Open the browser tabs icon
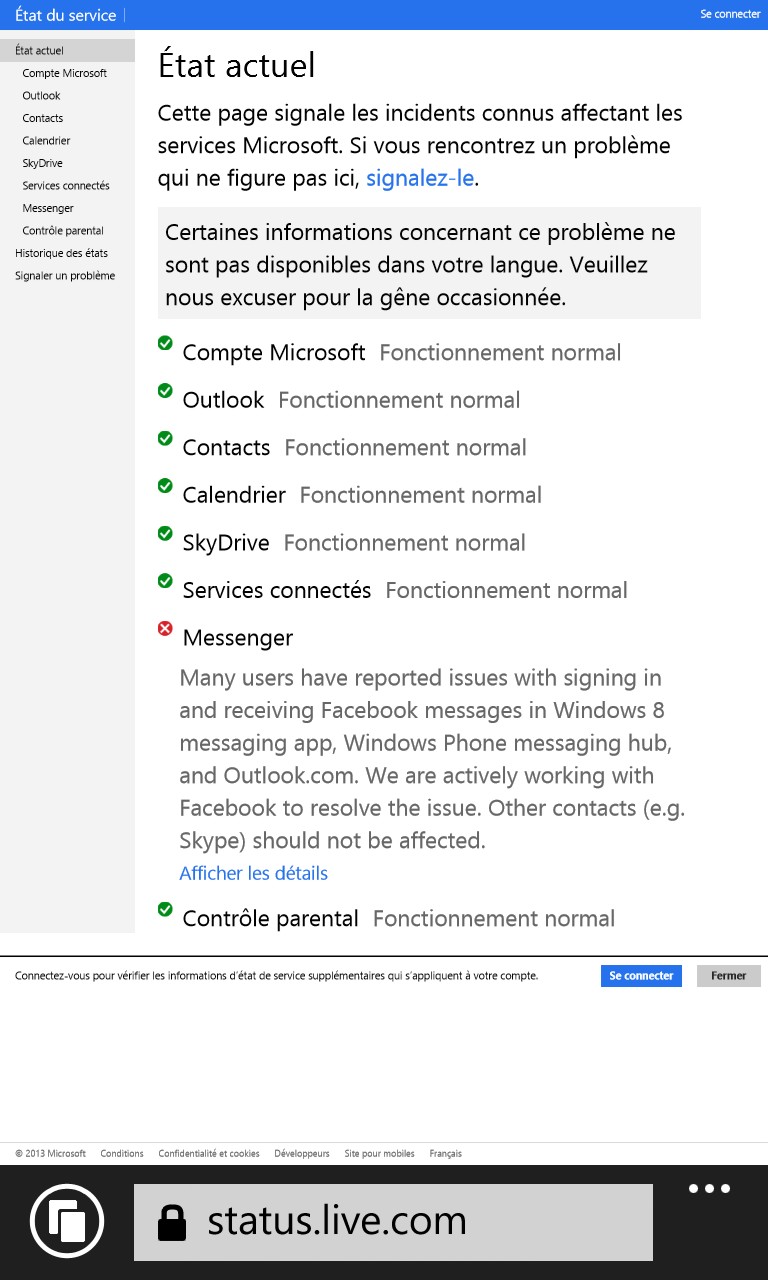 click(x=68, y=1221)
